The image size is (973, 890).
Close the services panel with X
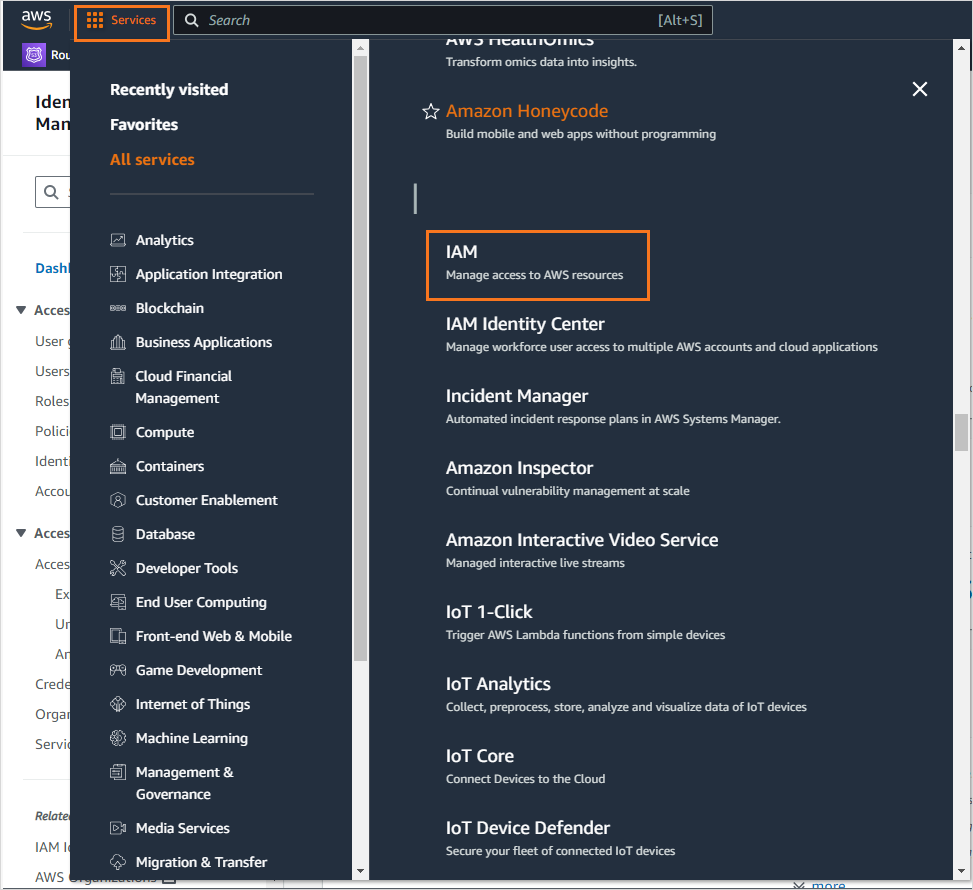[920, 89]
